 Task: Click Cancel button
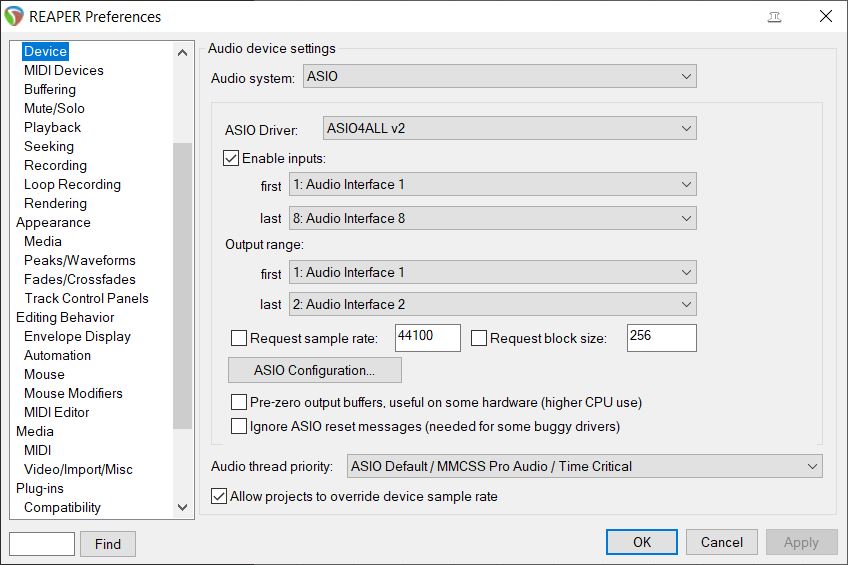tap(722, 542)
